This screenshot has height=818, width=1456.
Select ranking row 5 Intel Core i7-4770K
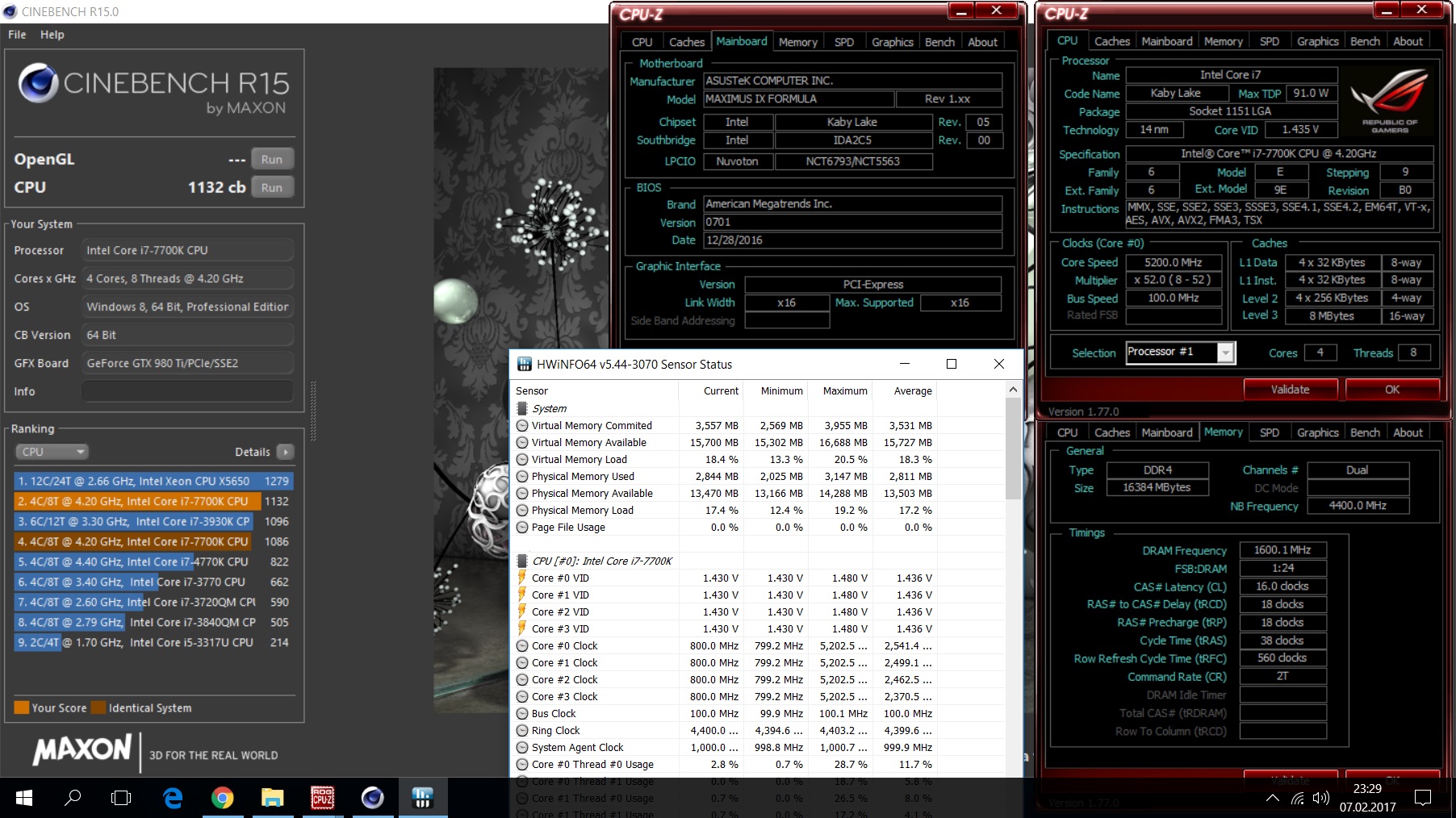[x=153, y=561]
